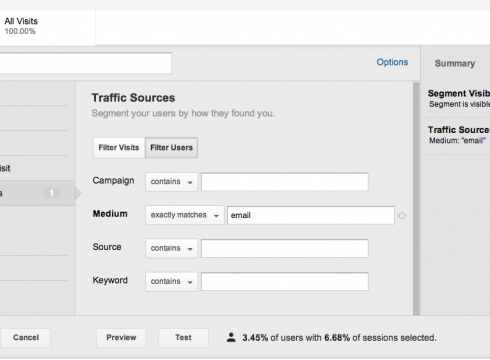Click the Medium field containing email
The height and width of the screenshot is (360, 490).
(311, 215)
